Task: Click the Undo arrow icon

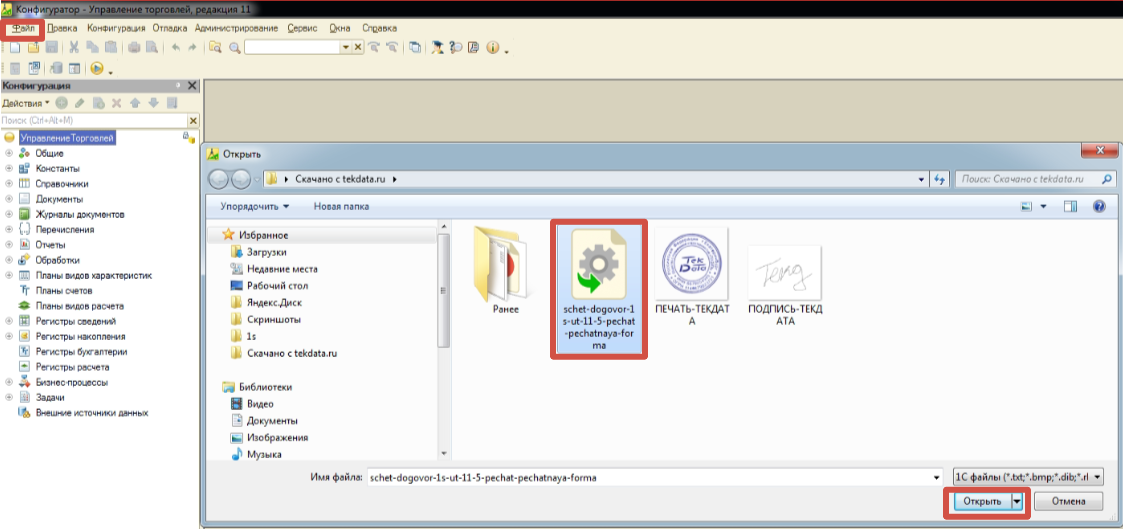Action: coord(175,47)
